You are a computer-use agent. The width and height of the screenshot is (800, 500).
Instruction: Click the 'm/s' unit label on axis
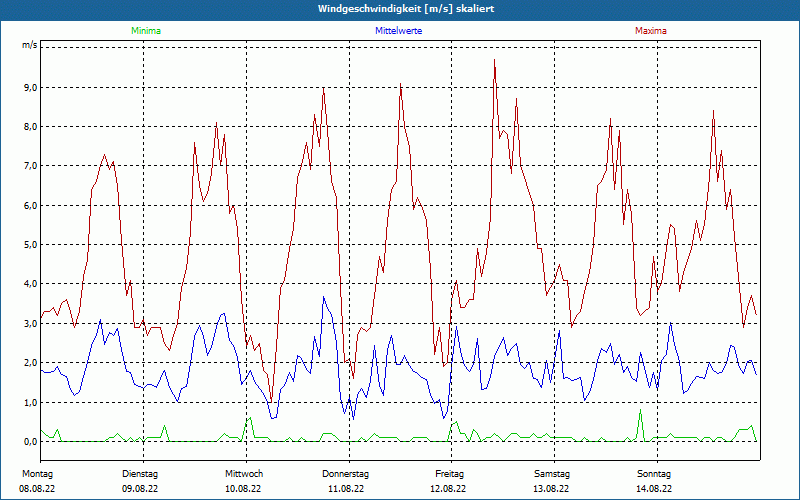coord(30,45)
